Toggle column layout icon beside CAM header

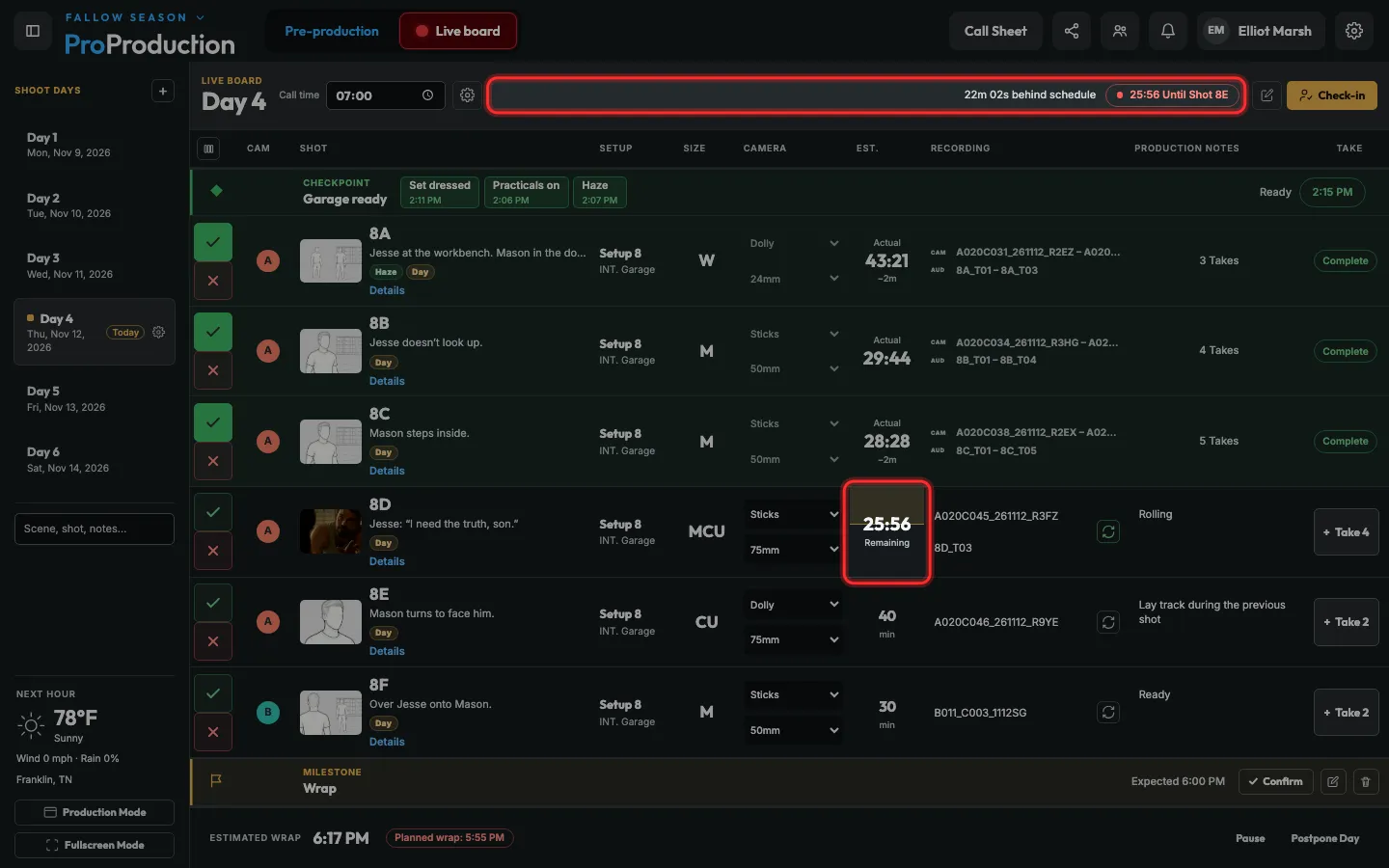[x=208, y=149]
